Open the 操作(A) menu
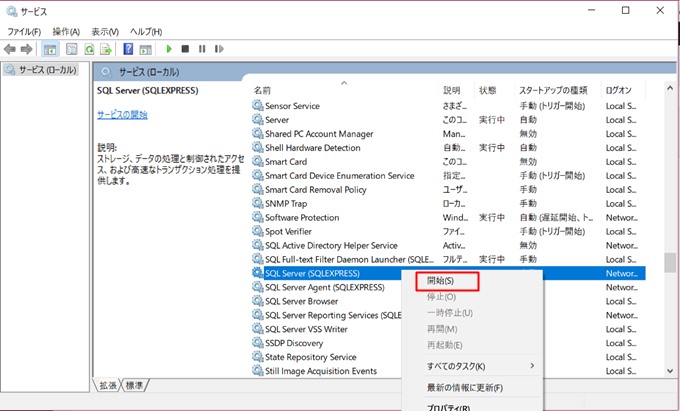Viewport: 680px width, 411px height. [x=66, y=32]
